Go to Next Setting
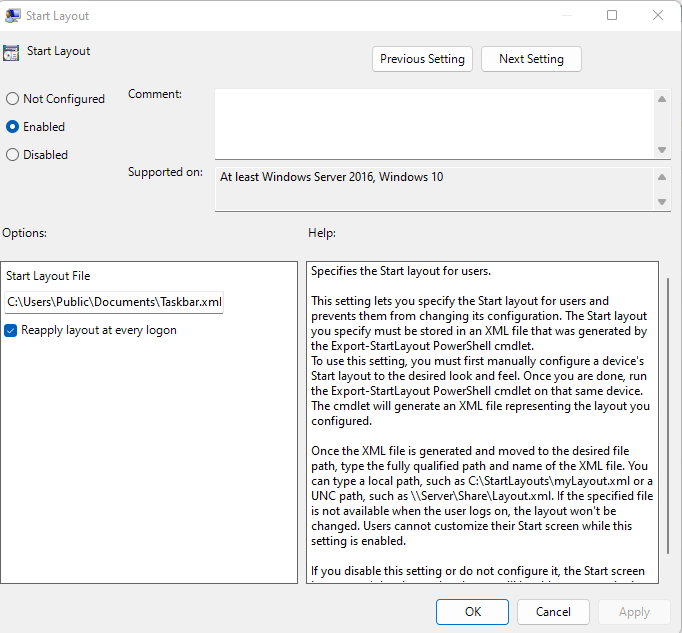 click(x=531, y=59)
